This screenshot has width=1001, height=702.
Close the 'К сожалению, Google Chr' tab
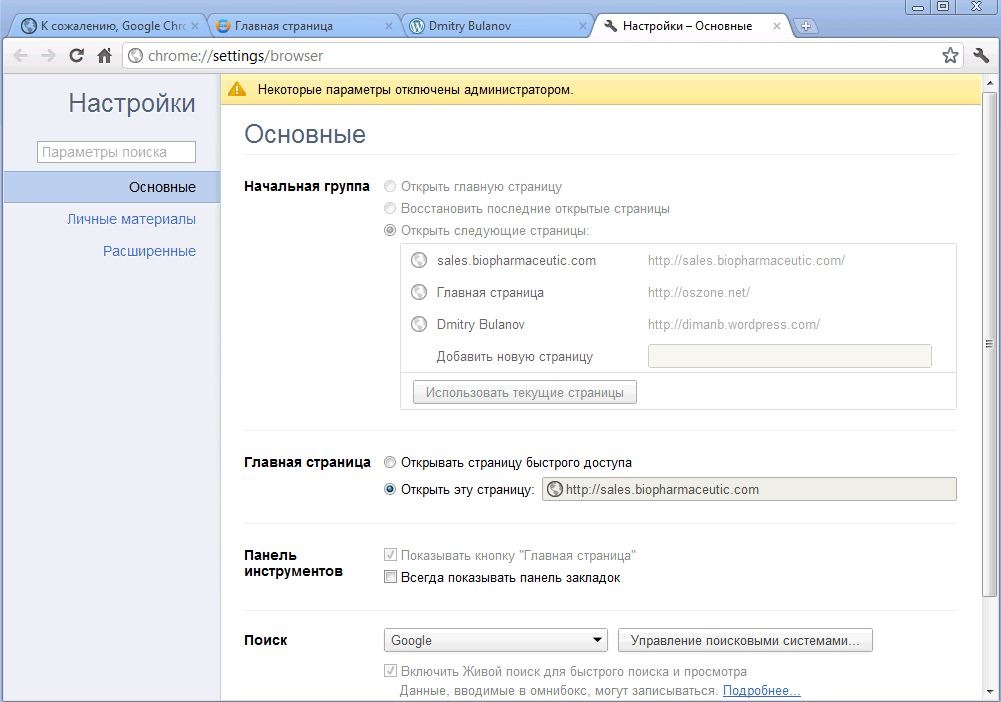195,26
